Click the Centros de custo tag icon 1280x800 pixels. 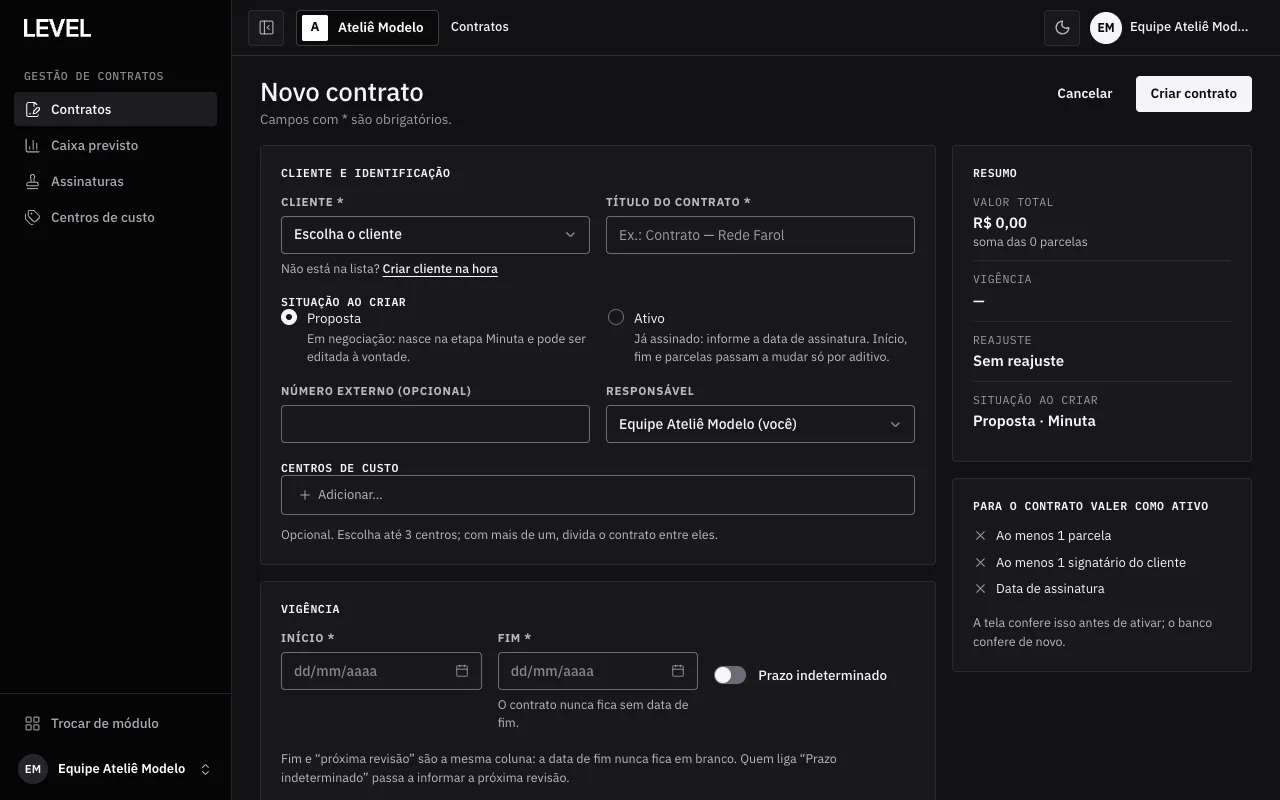tap(33, 217)
